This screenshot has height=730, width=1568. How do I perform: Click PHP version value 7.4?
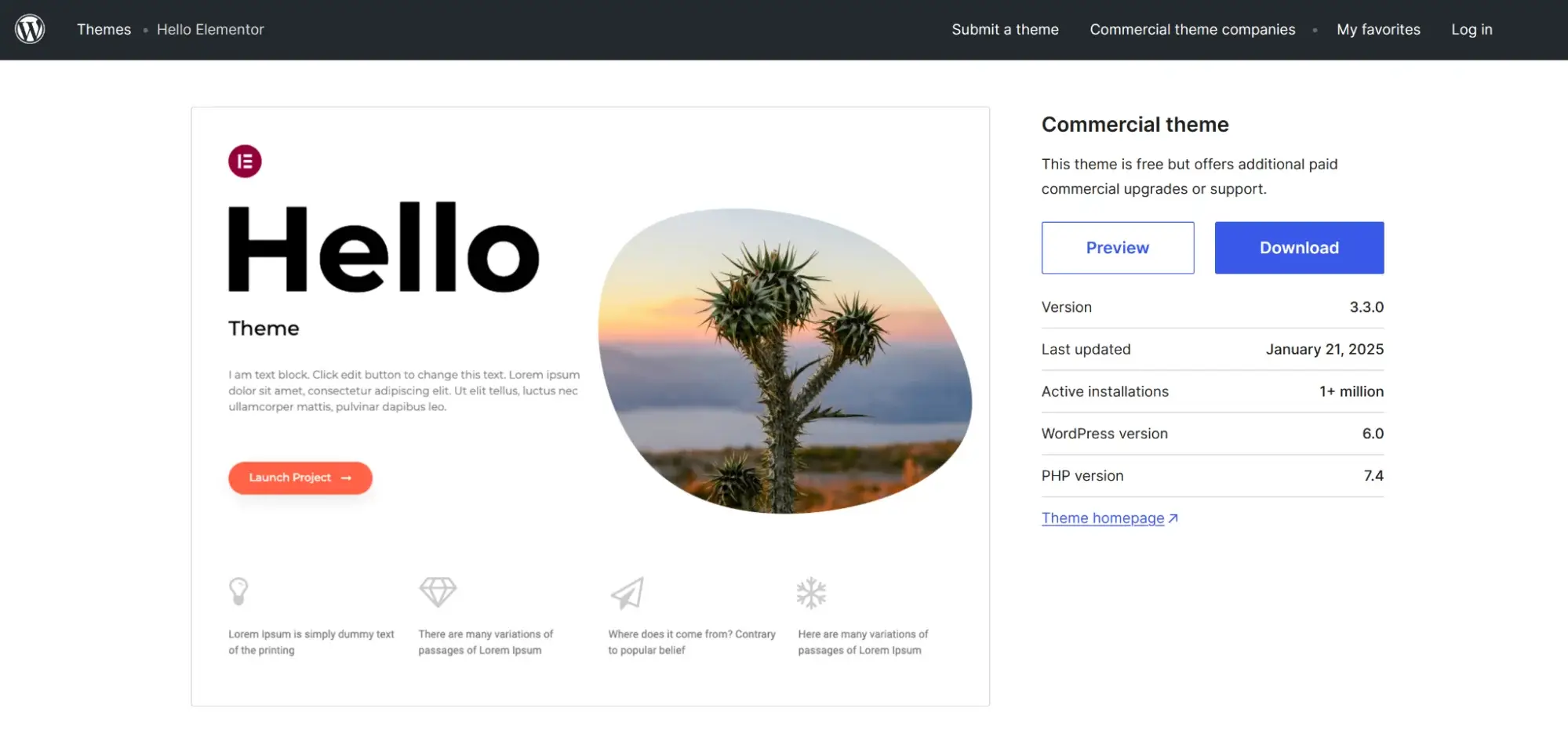point(1373,476)
